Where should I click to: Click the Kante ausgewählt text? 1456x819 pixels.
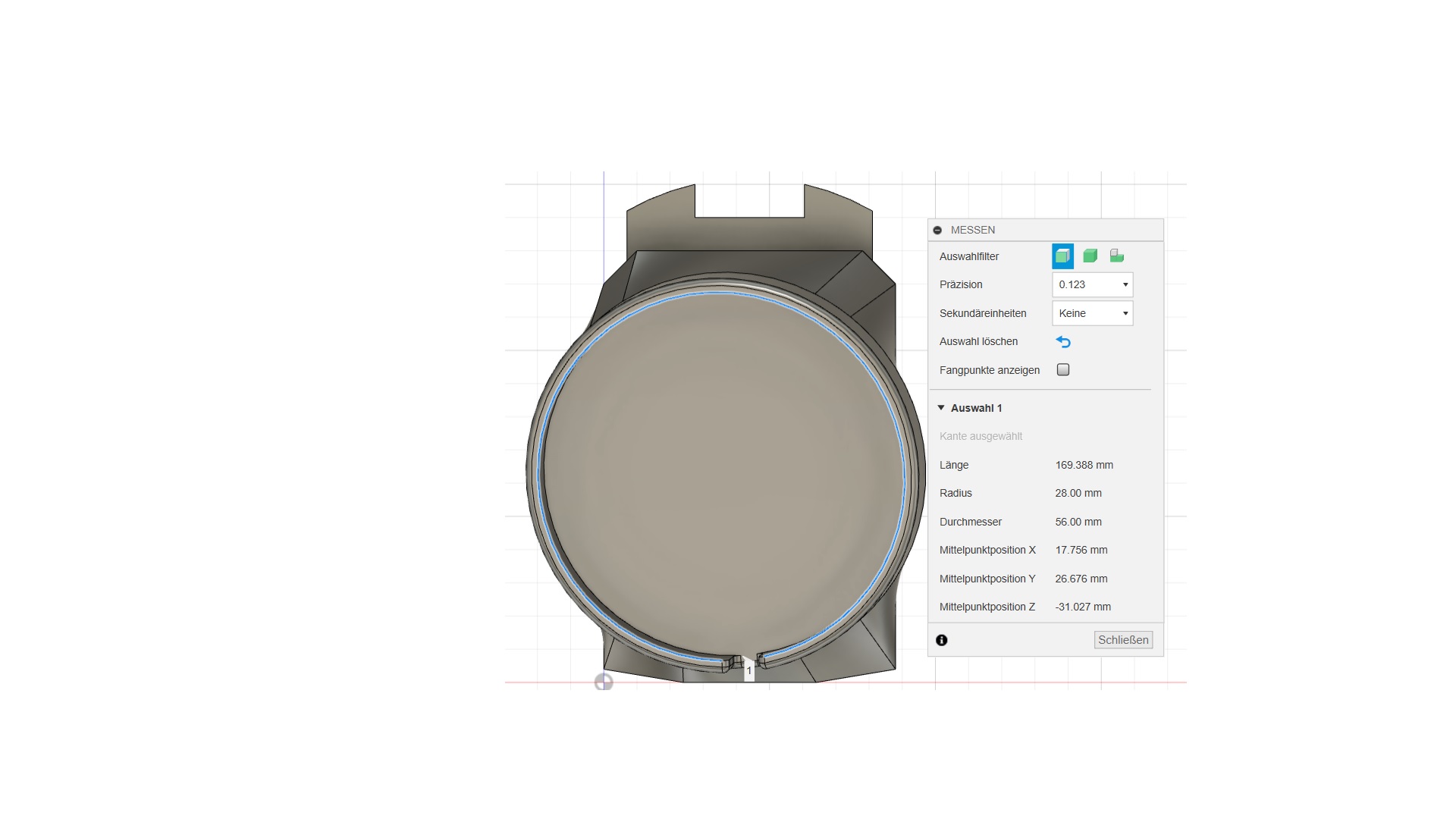tap(981, 436)
